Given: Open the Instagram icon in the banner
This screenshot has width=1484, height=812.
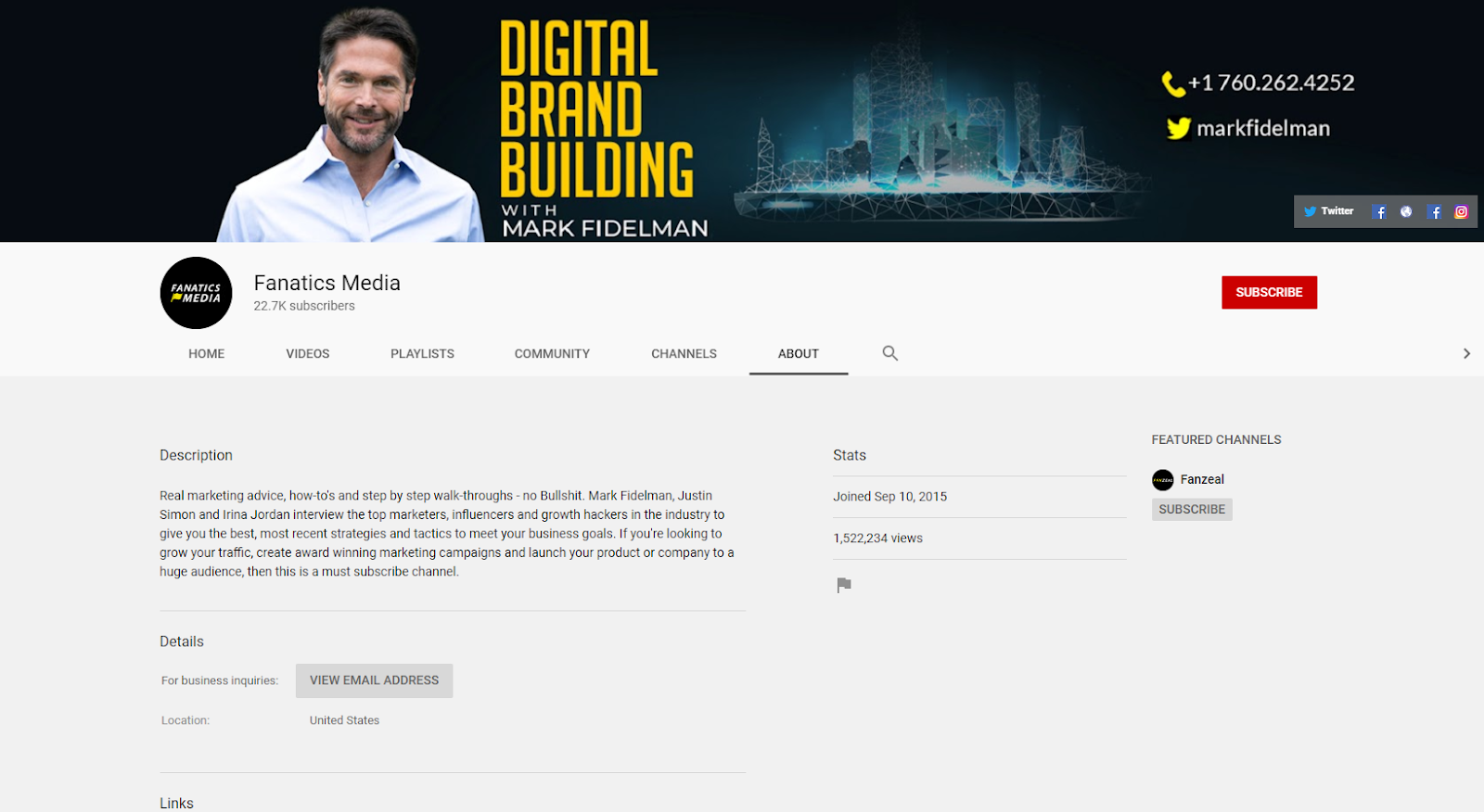Looking at the screenshot, I should pyautogui.click(x=1461, y=212).
